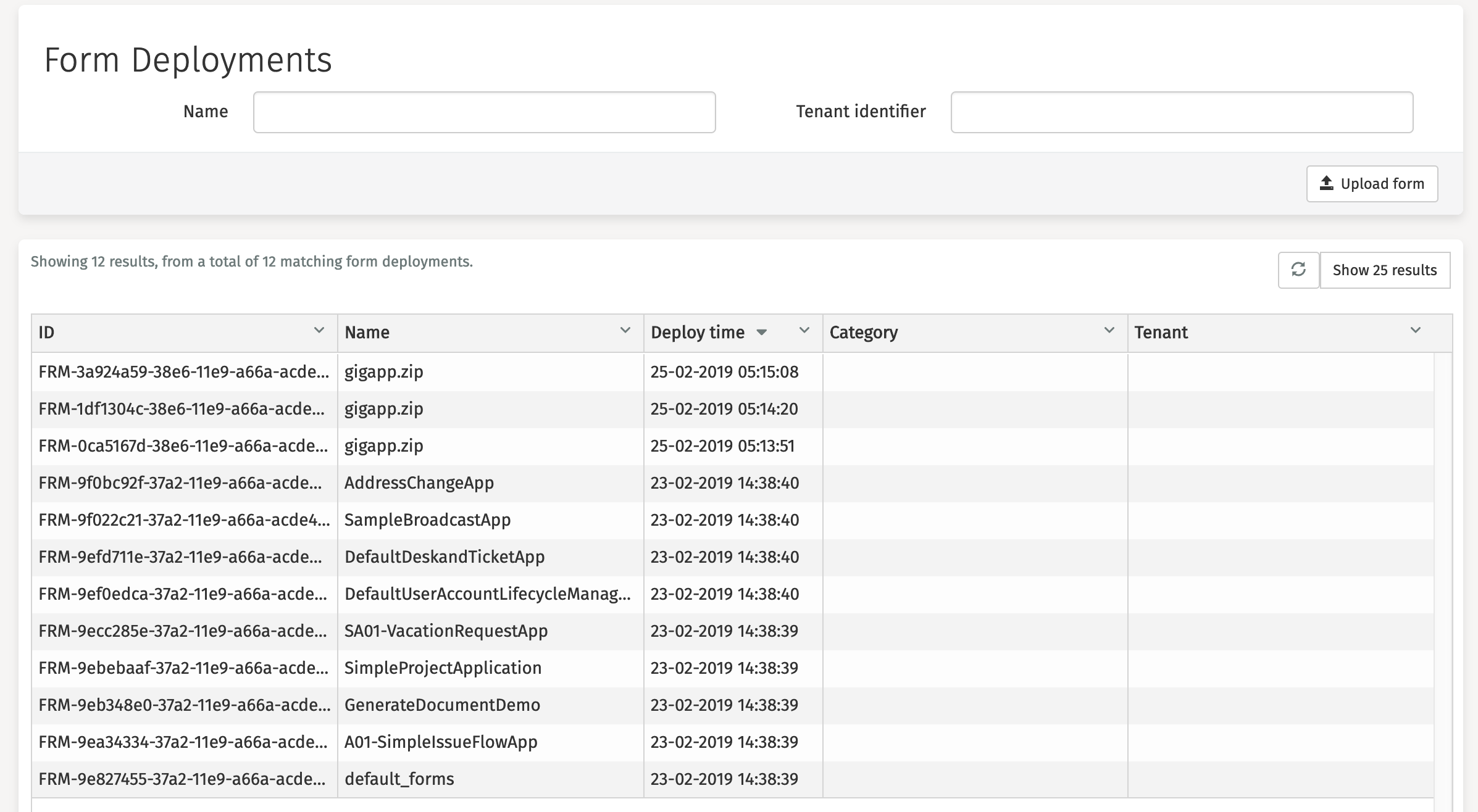Click the Deploy time sort arrow
Image resolution: width=1478 pixels, height=812 pixels.
761,333
